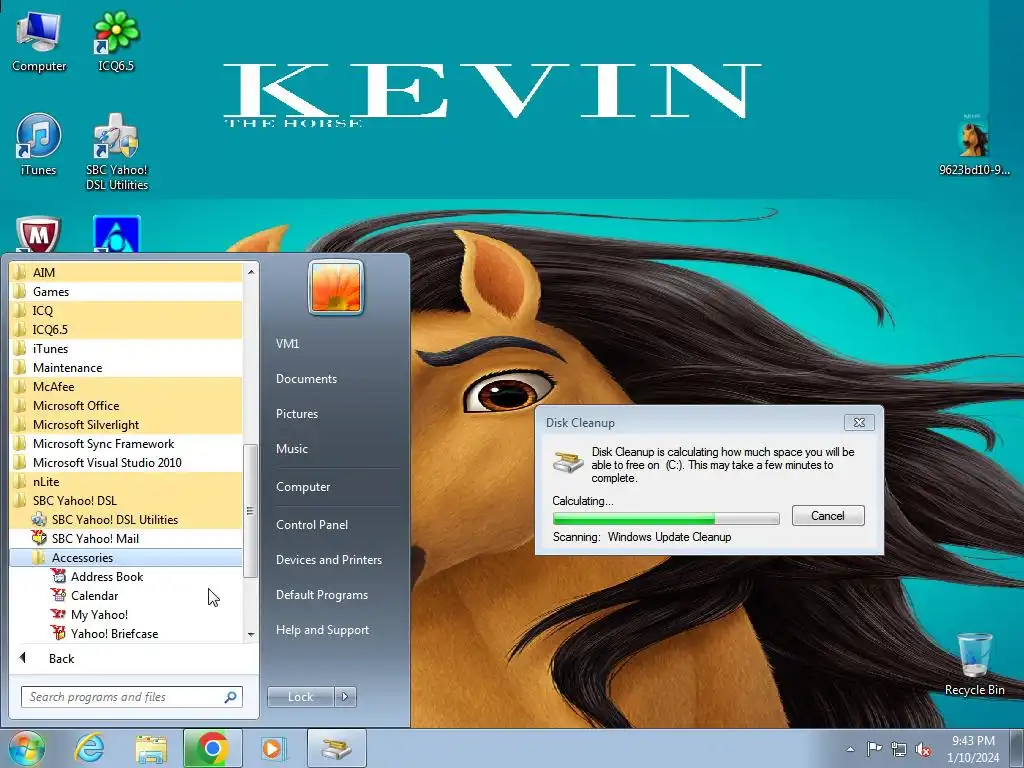
Task: Click the muted volume tray icon
Action: click(x=923, y=749)
